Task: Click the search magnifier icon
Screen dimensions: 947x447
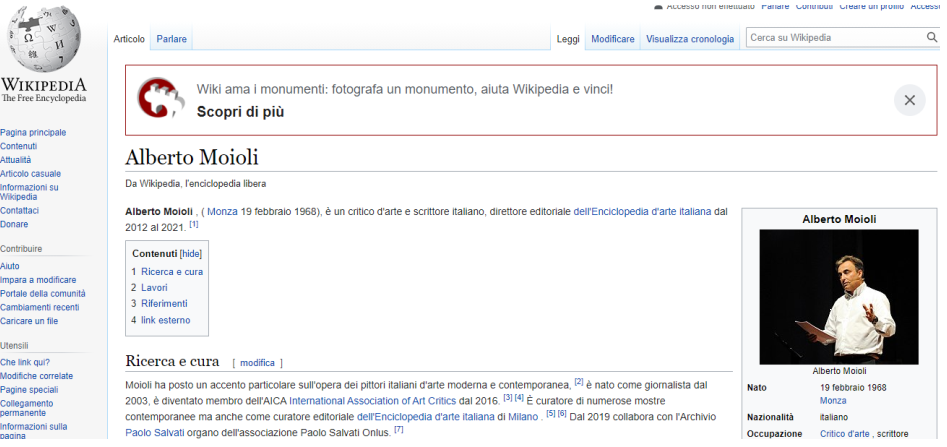Action: 932,37
